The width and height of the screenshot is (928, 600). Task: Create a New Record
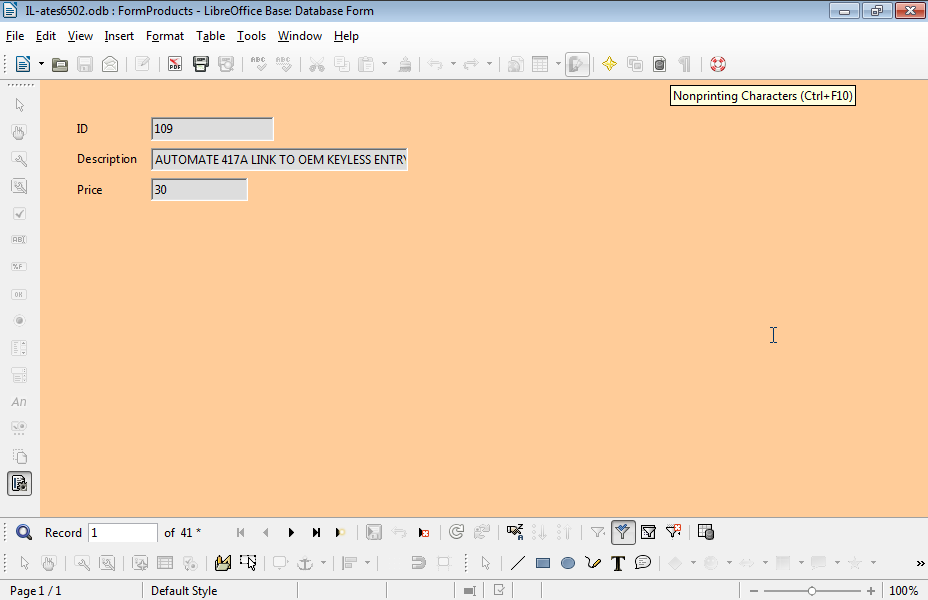click(340, 533)
